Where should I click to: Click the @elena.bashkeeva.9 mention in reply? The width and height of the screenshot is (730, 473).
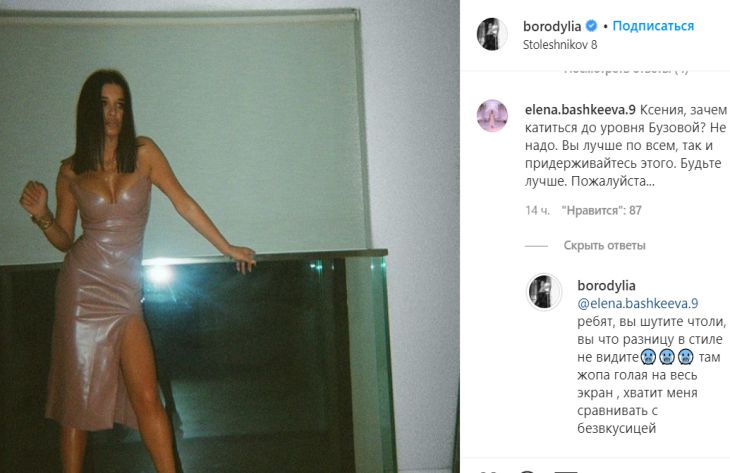click(x=637, y=304)
